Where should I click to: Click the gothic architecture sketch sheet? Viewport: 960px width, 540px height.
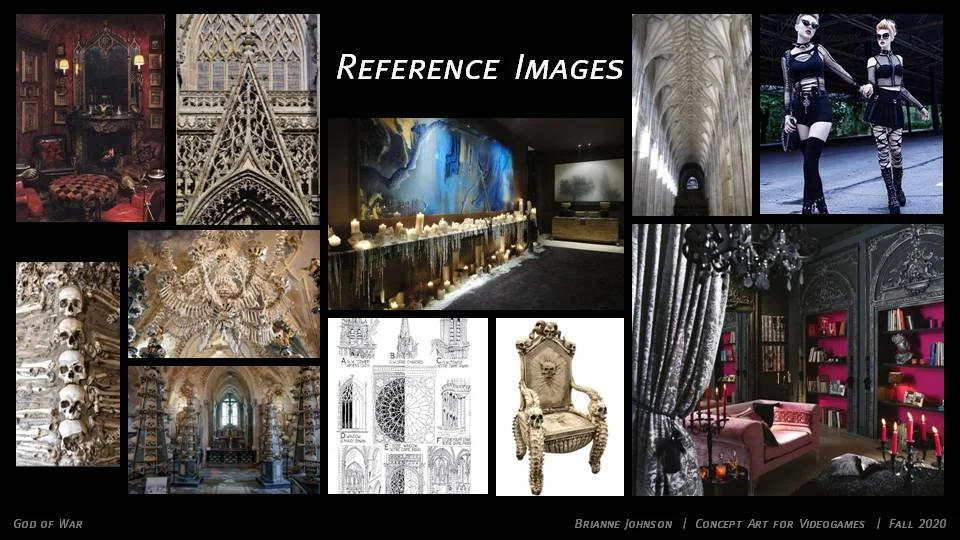point(408,406)
